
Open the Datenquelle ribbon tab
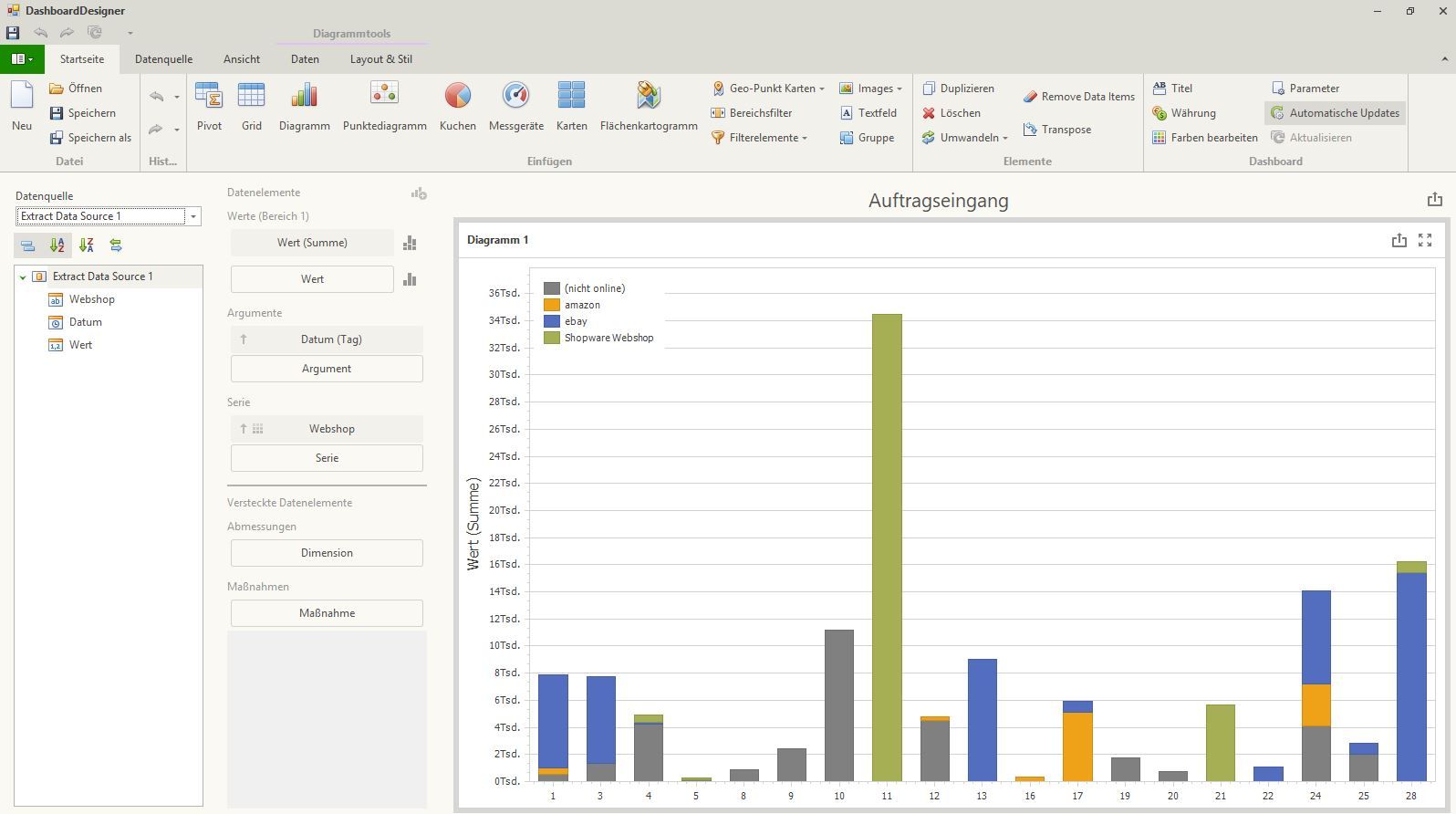163,59
